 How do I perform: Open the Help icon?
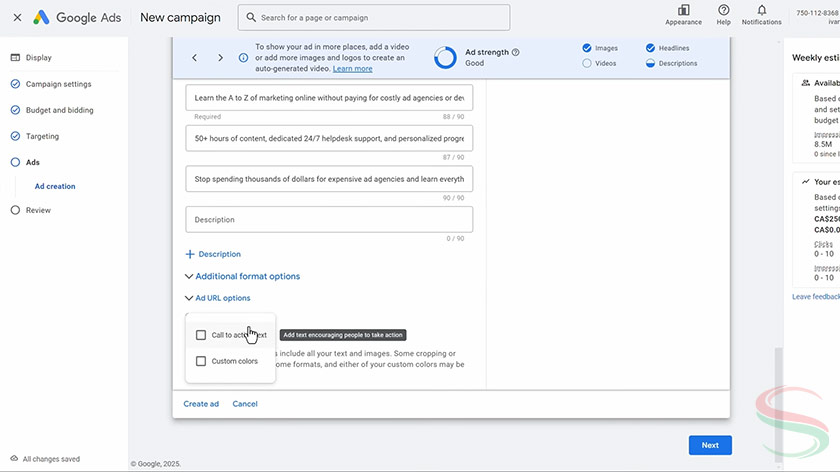(723, 11)
